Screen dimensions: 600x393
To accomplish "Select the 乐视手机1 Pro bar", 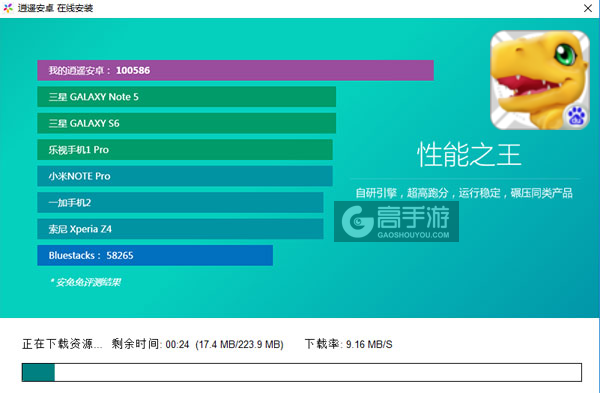I will [185, 150].
